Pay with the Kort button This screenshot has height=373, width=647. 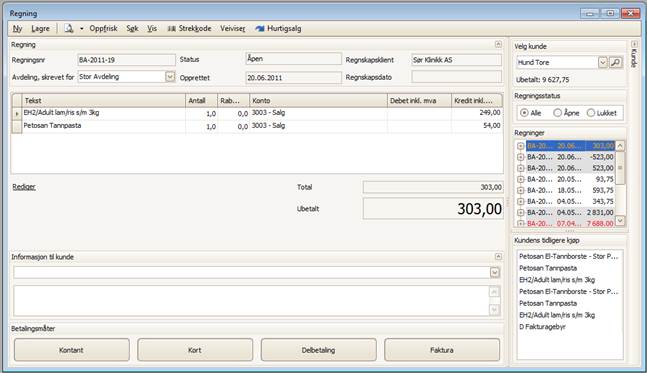[195, 350]
